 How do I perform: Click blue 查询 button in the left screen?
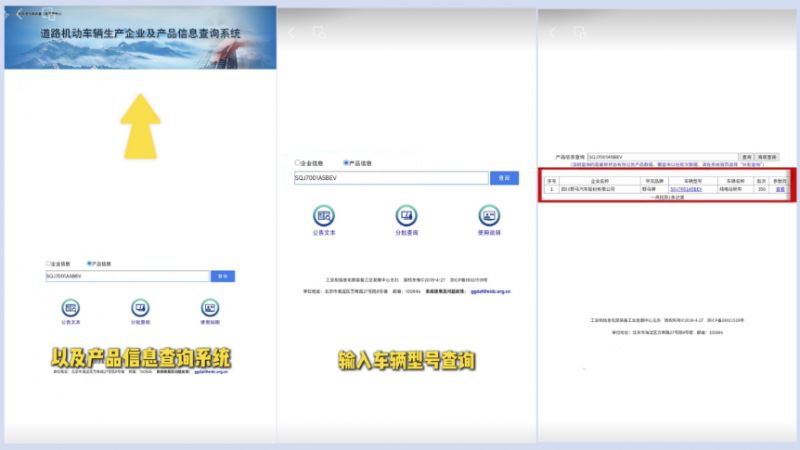222,276
